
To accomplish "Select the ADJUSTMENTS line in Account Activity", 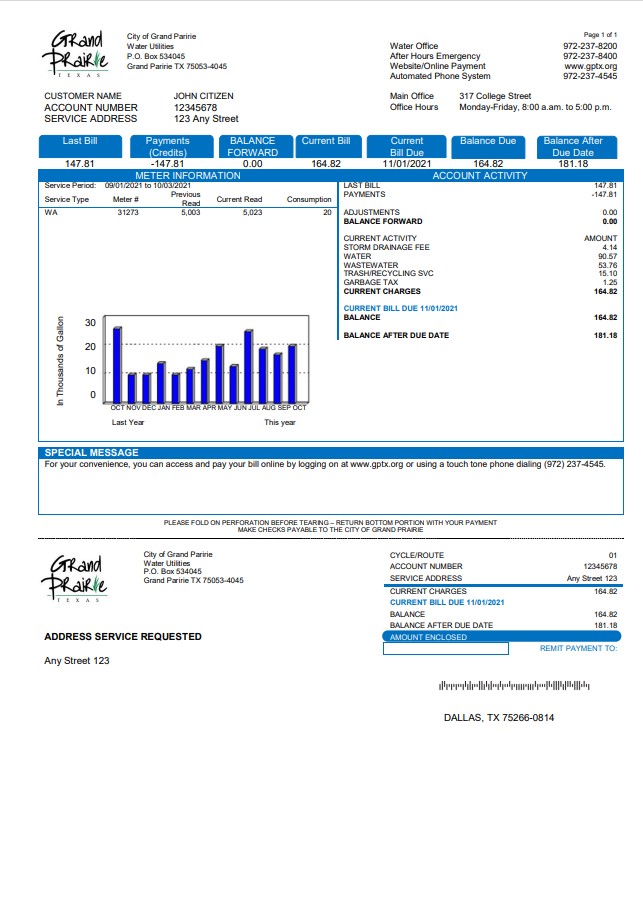I will pos(480,212).
